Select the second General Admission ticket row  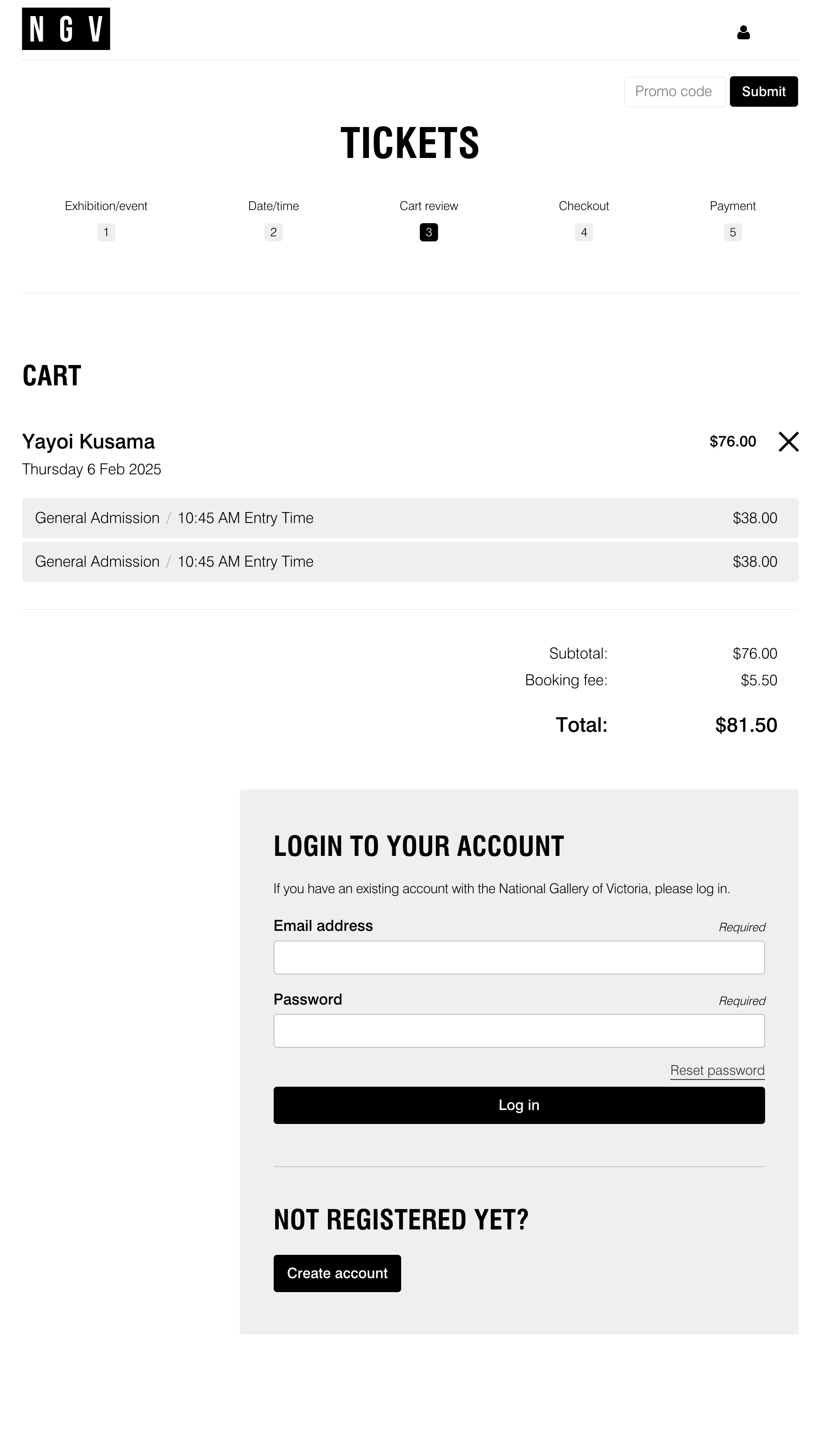click(410, 561)
